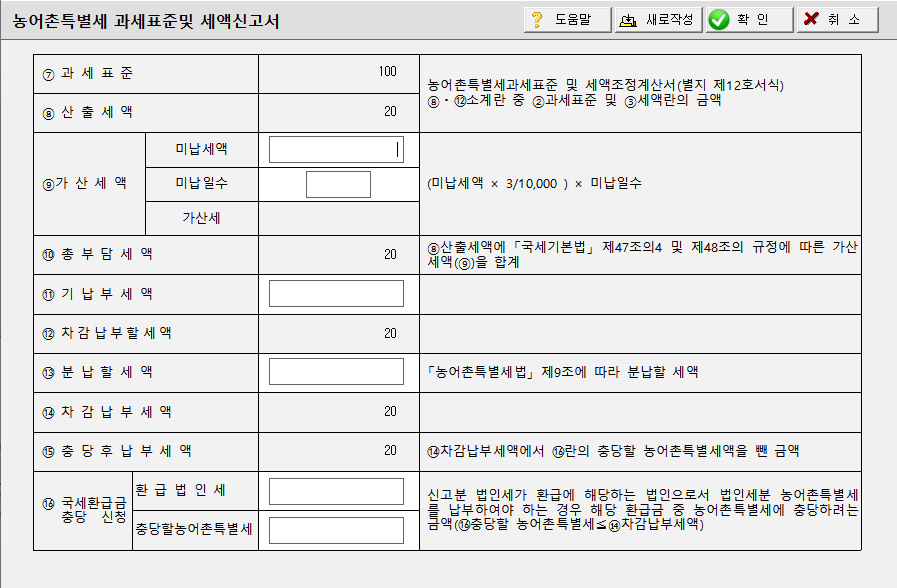
Task: Click the empty 가산세 computed value cell
Action: click(x=339, y=218)
